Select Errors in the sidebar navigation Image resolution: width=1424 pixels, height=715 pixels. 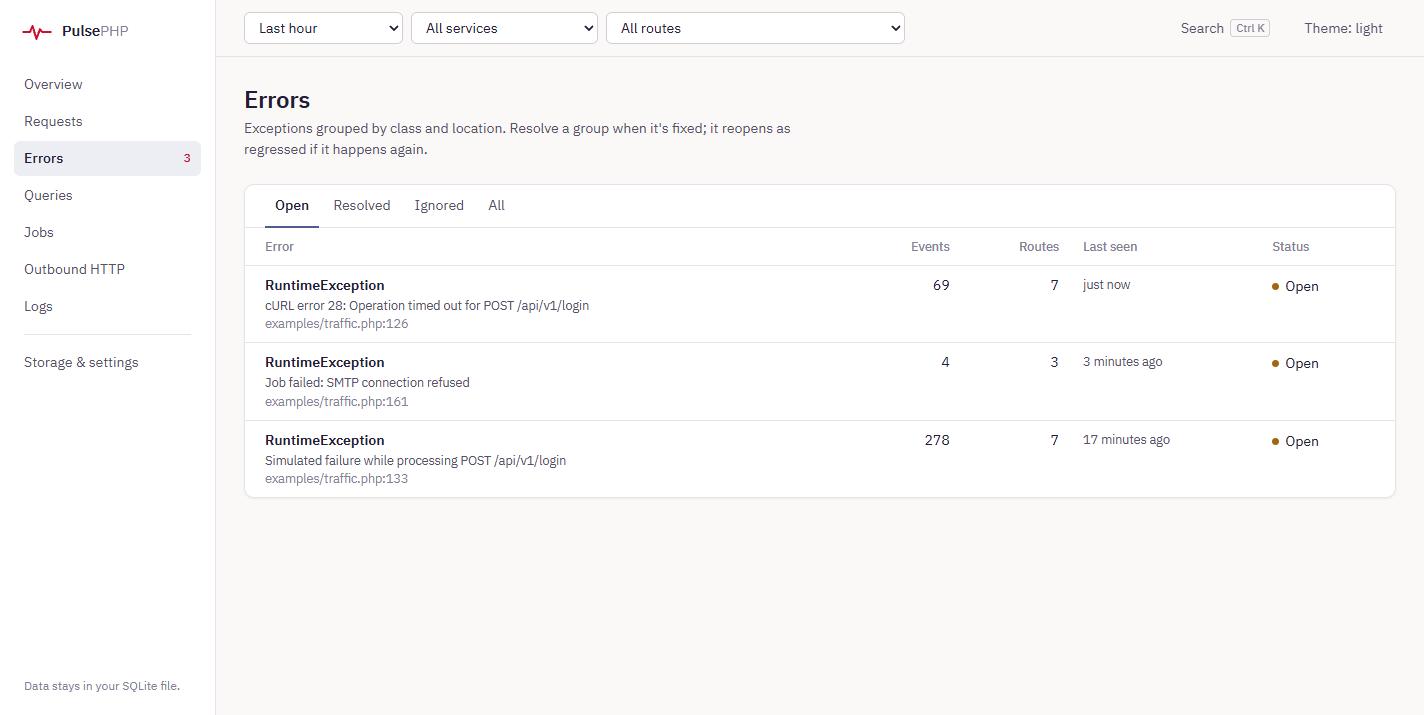pos(107,158)
